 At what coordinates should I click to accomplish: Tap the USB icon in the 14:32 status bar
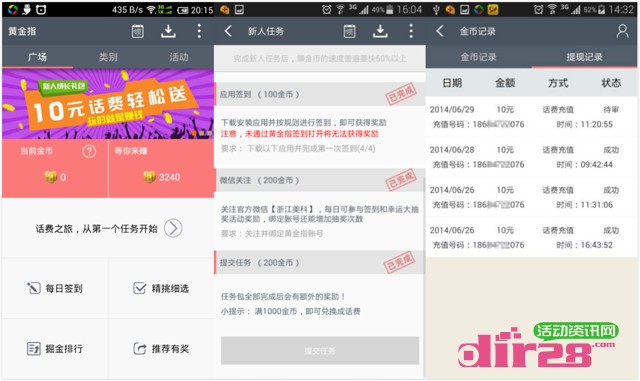(x=436, y=9)
